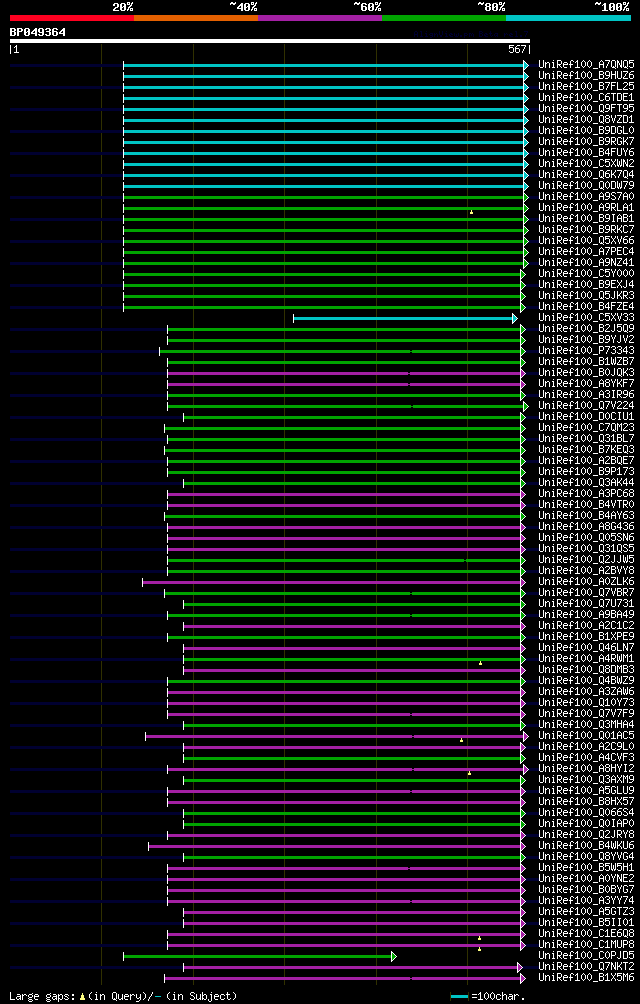Screen dimensions: 640x1004
Task: Open the UniRef100_B9HUZ6 entry
Action: pos(586,76)
